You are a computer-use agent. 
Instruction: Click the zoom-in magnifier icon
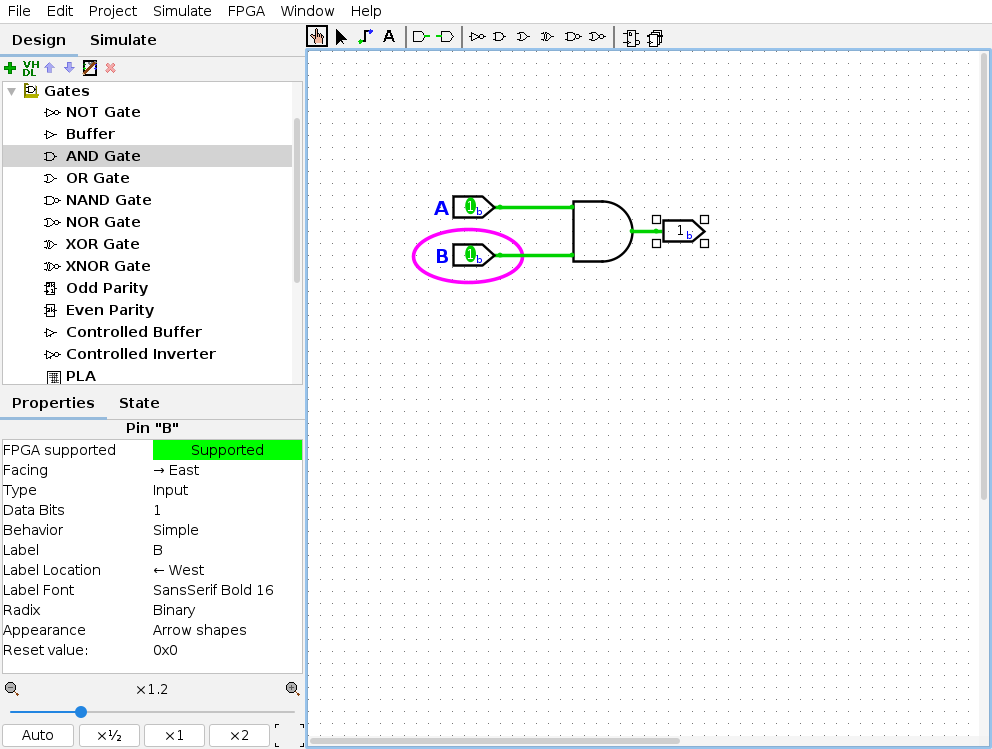click(292, 689)
